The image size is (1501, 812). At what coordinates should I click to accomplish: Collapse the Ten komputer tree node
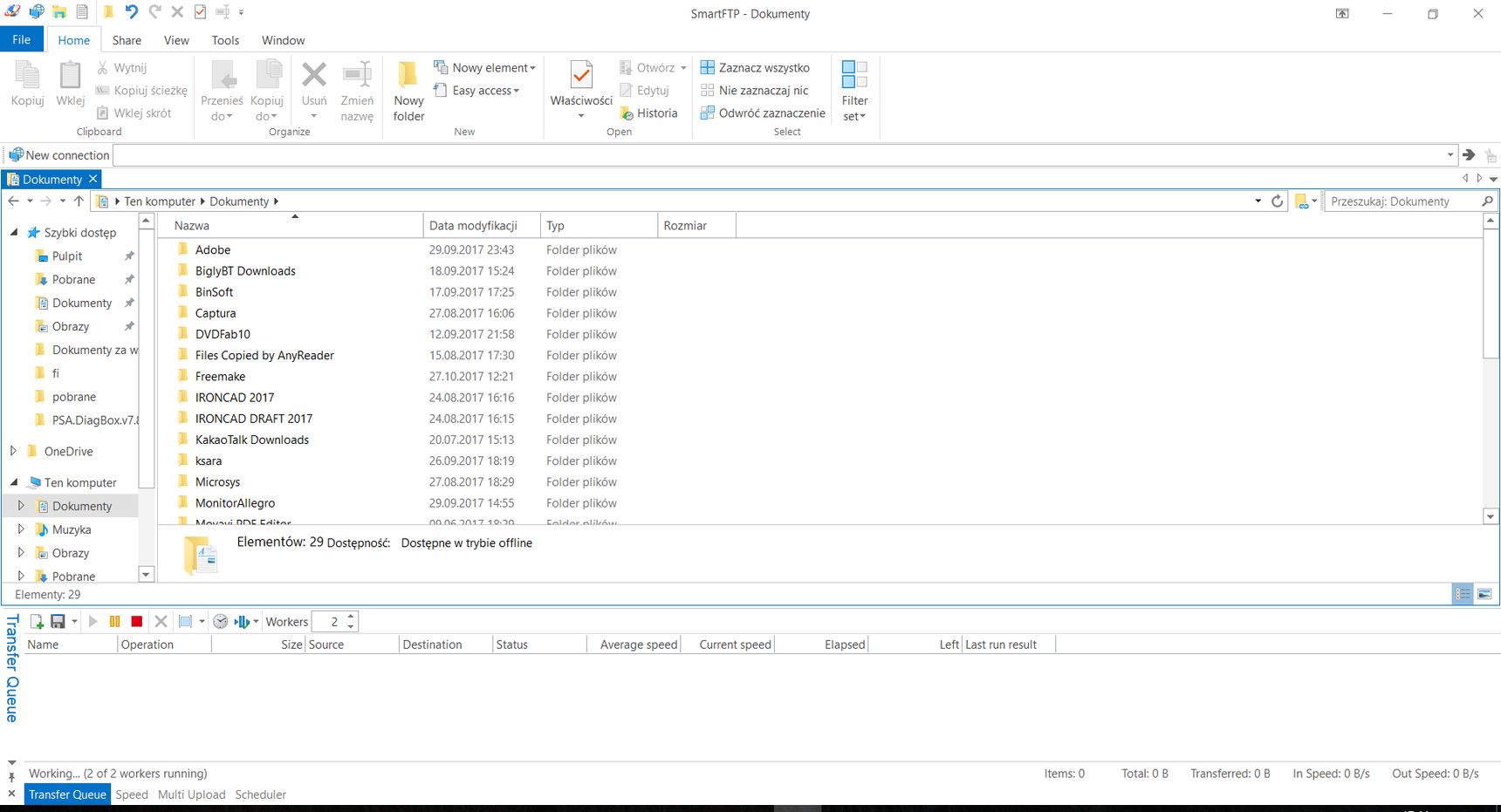(x=14, y=481)
